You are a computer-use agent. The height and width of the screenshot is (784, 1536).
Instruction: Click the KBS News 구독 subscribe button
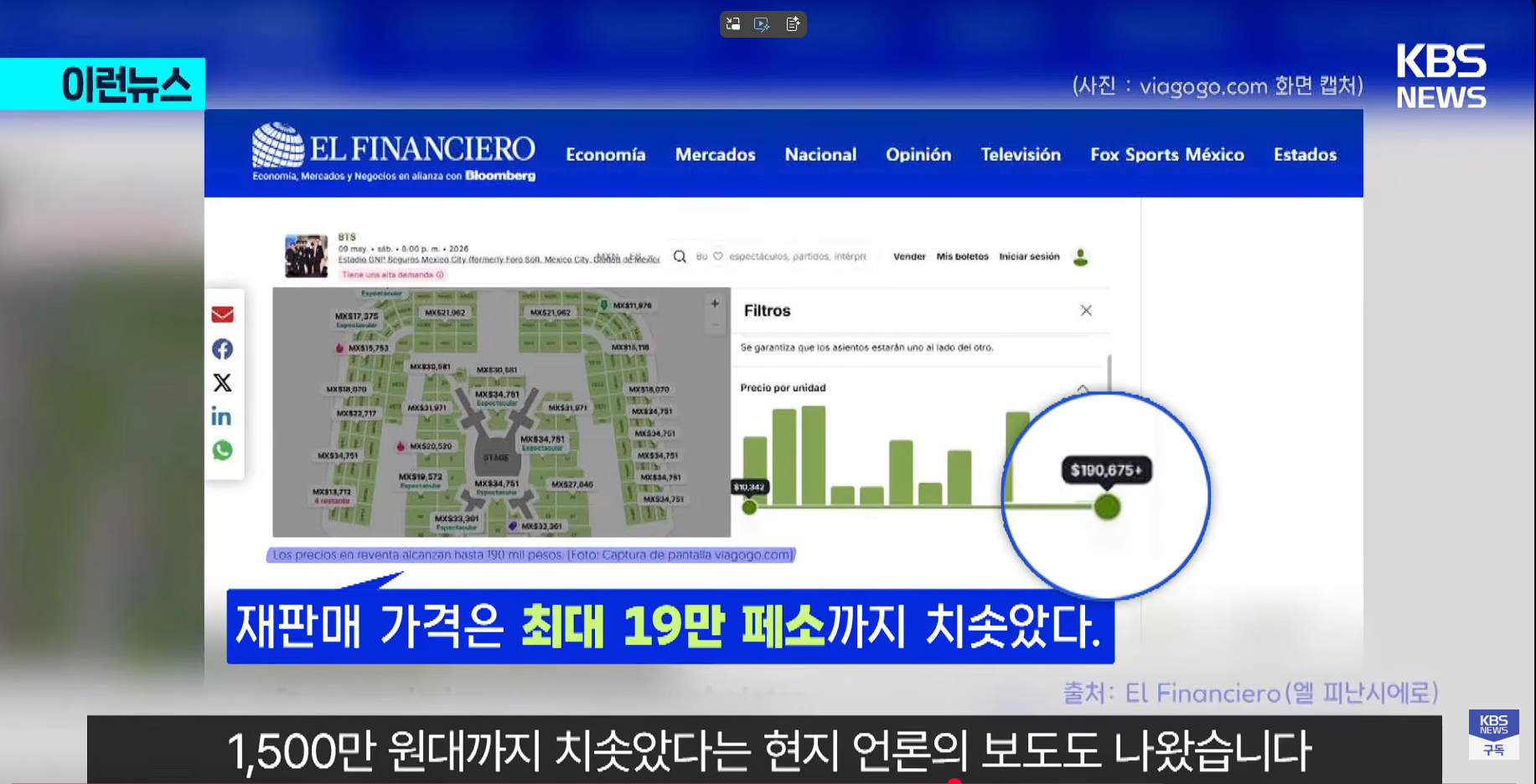[x=1493, y=735]
